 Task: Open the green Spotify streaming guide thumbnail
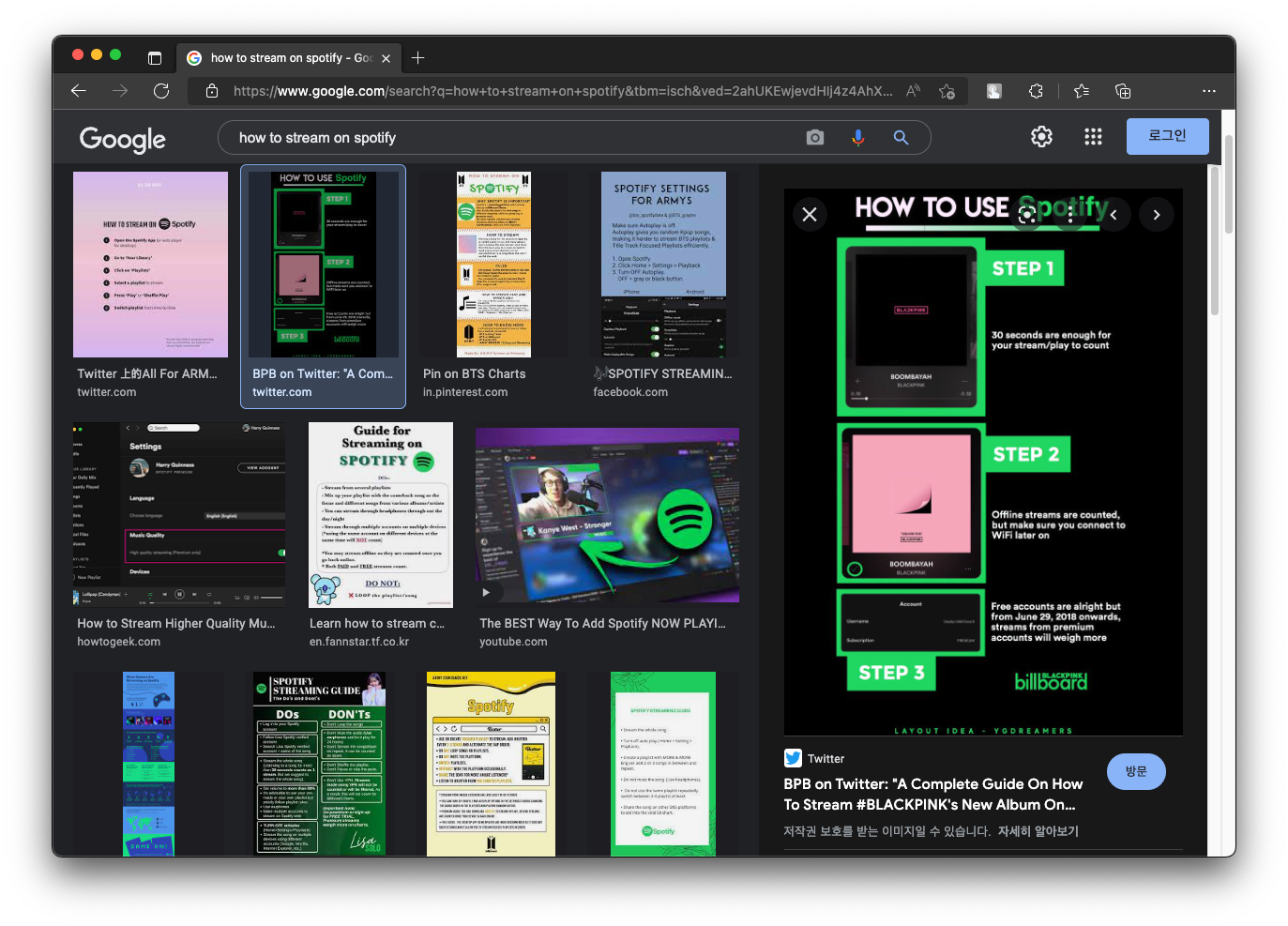[x=663, y=764]
